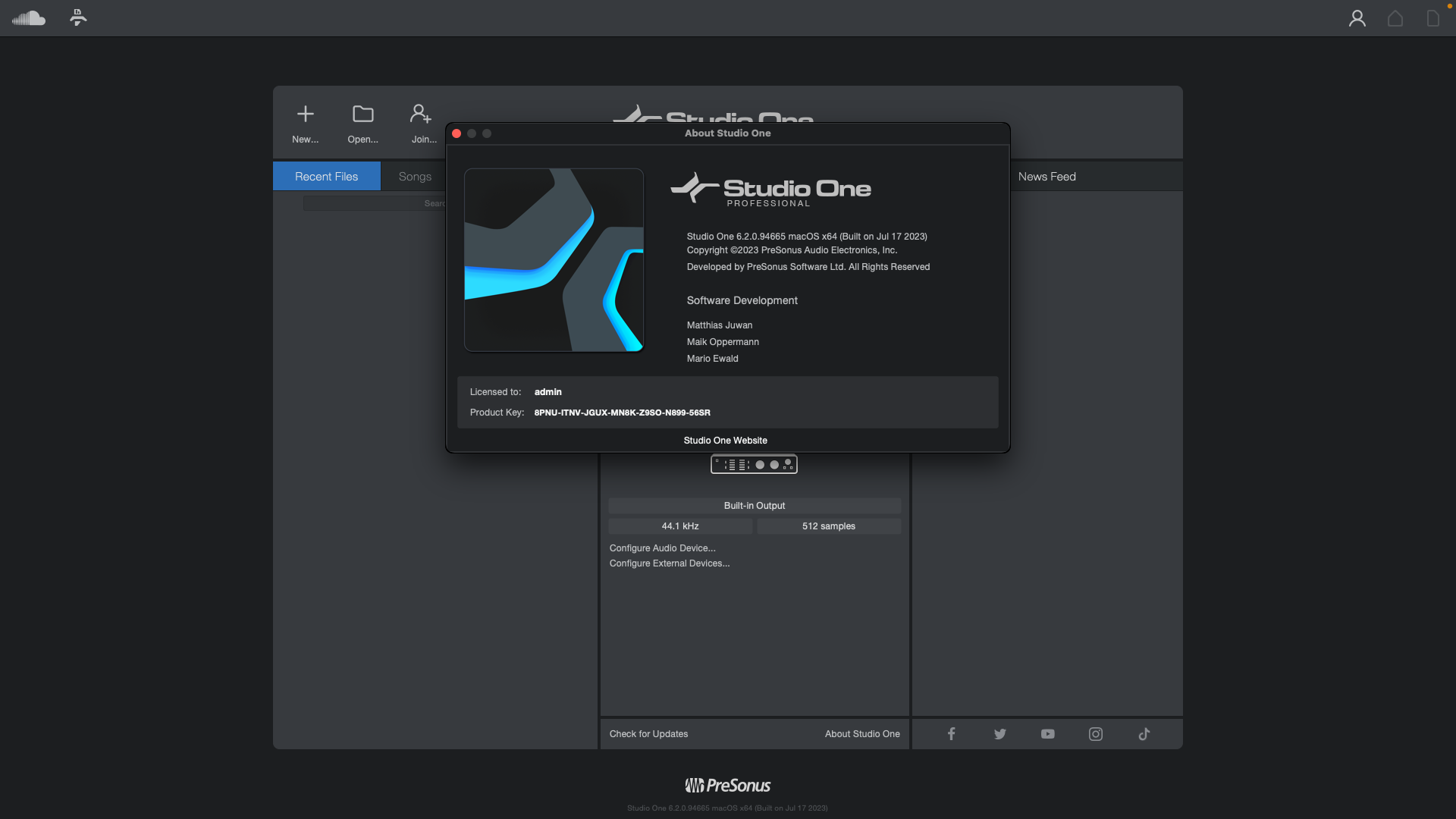1456x819 pixels.
Task: Click the PreSonus logo at the bottom
Action: coord(727,785)
